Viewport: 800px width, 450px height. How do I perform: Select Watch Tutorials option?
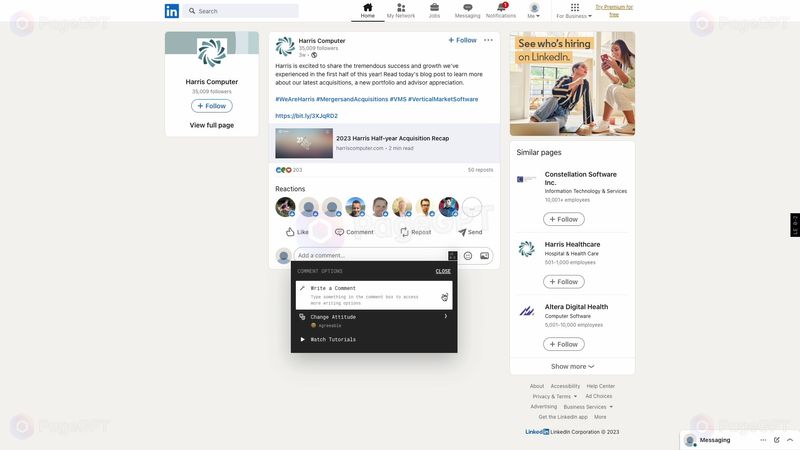tap(374, 339)
